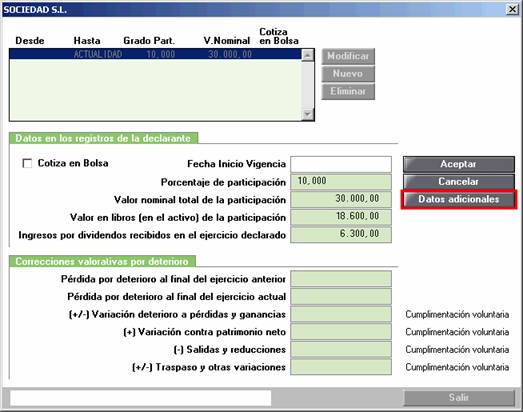Click the Desde column header

tap(30, 41)
